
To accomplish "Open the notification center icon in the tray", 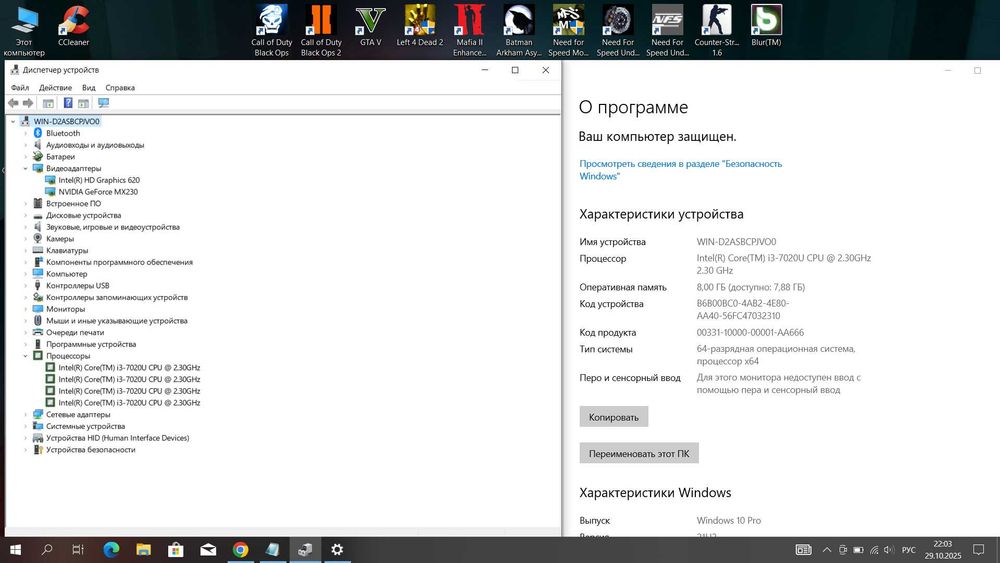I will [978, 550].
